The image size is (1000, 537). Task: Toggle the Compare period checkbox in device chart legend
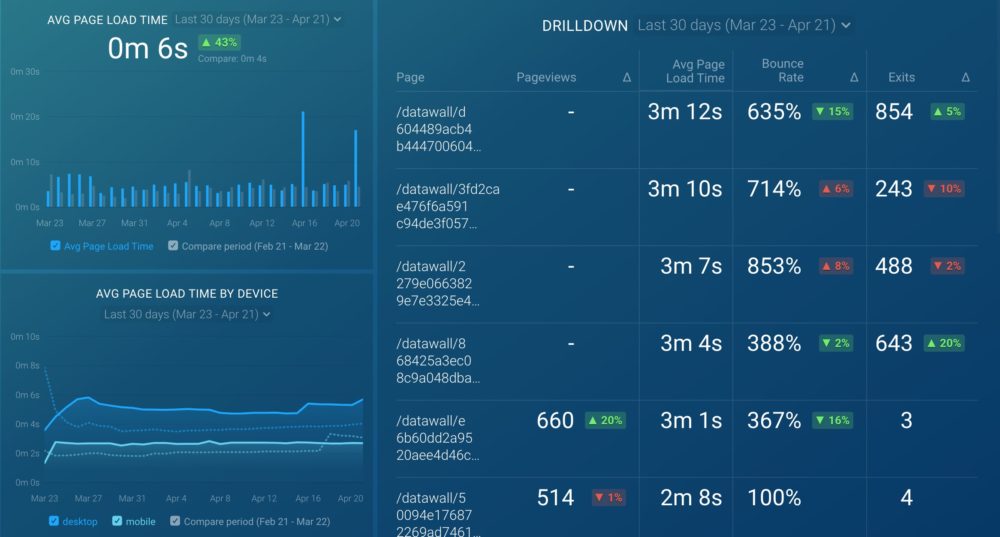click(x=174, y=521)
